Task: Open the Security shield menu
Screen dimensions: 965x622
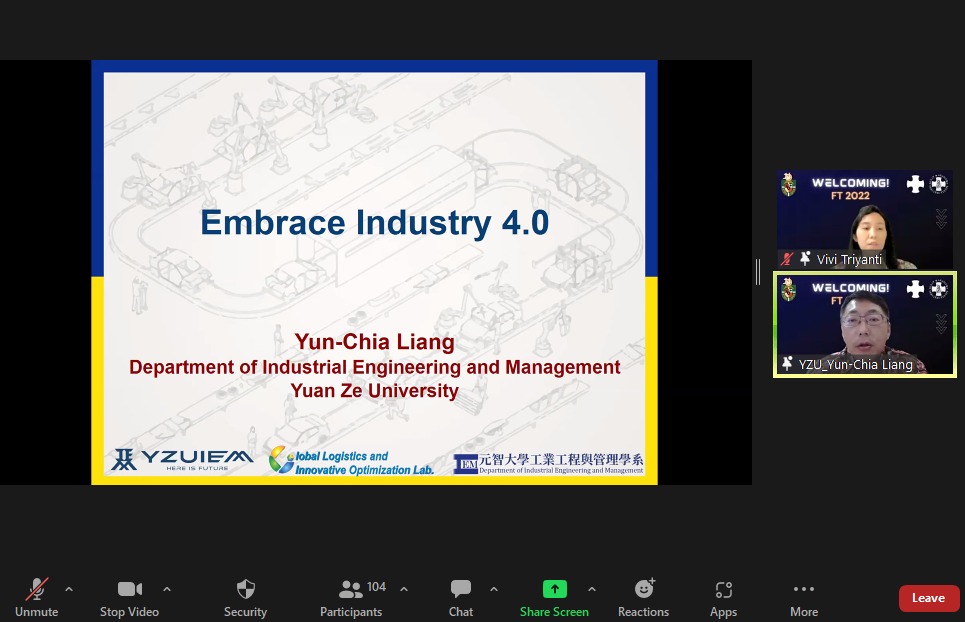Action: point(245,598)
